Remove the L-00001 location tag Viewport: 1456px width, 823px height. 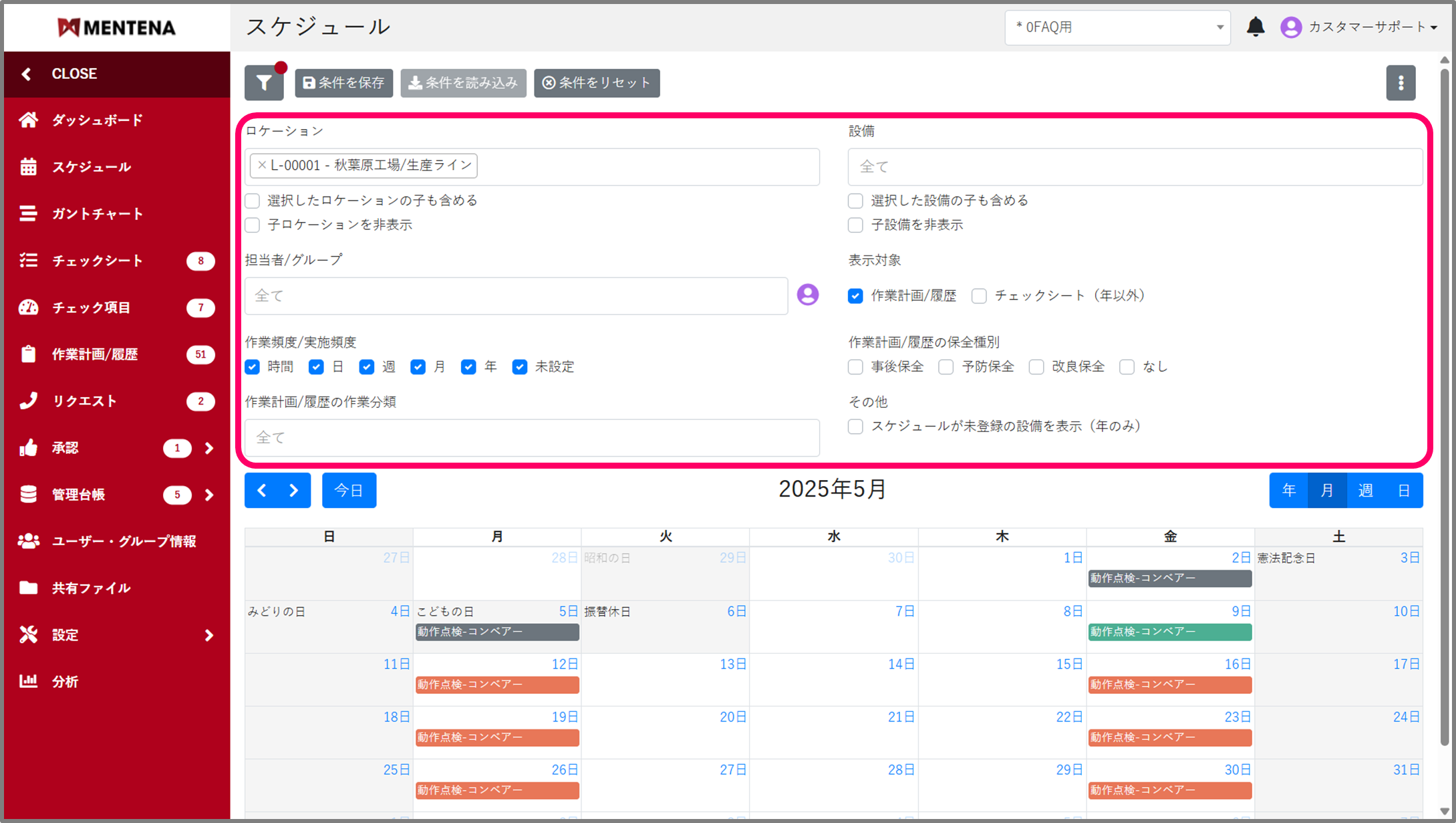(262, 165)
